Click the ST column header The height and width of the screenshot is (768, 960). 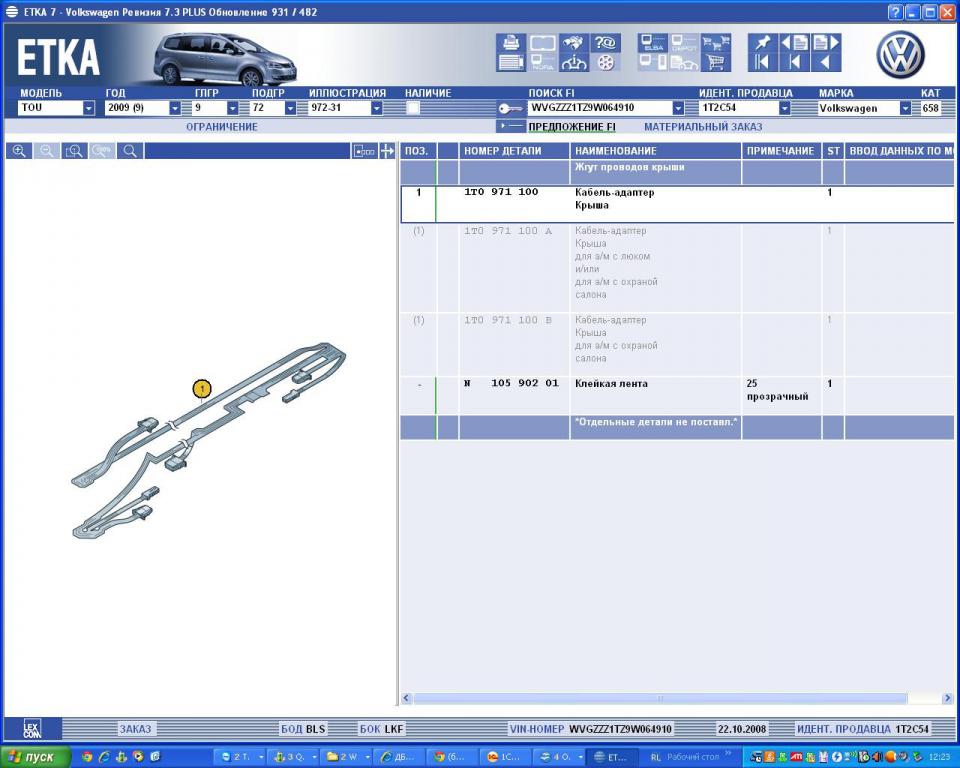[x=833, y=151]
